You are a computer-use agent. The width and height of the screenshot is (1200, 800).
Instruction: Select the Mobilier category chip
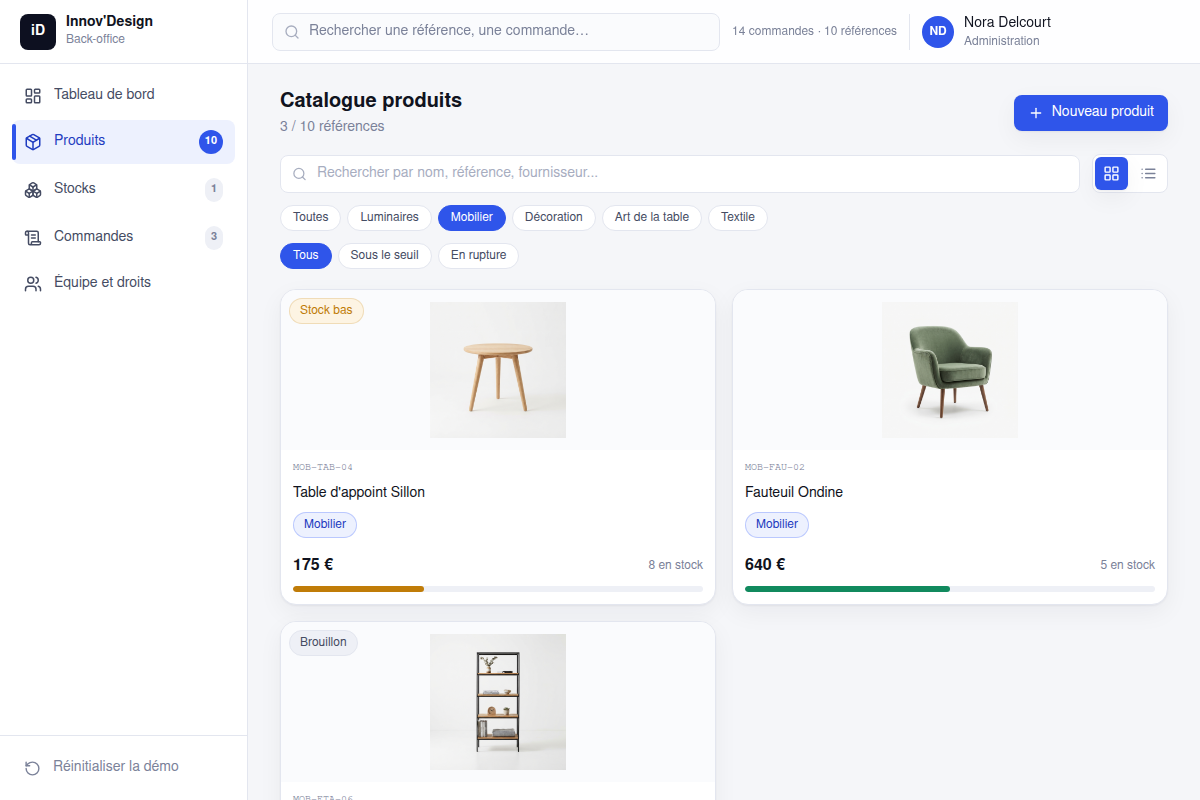click(x=472, y=217)
